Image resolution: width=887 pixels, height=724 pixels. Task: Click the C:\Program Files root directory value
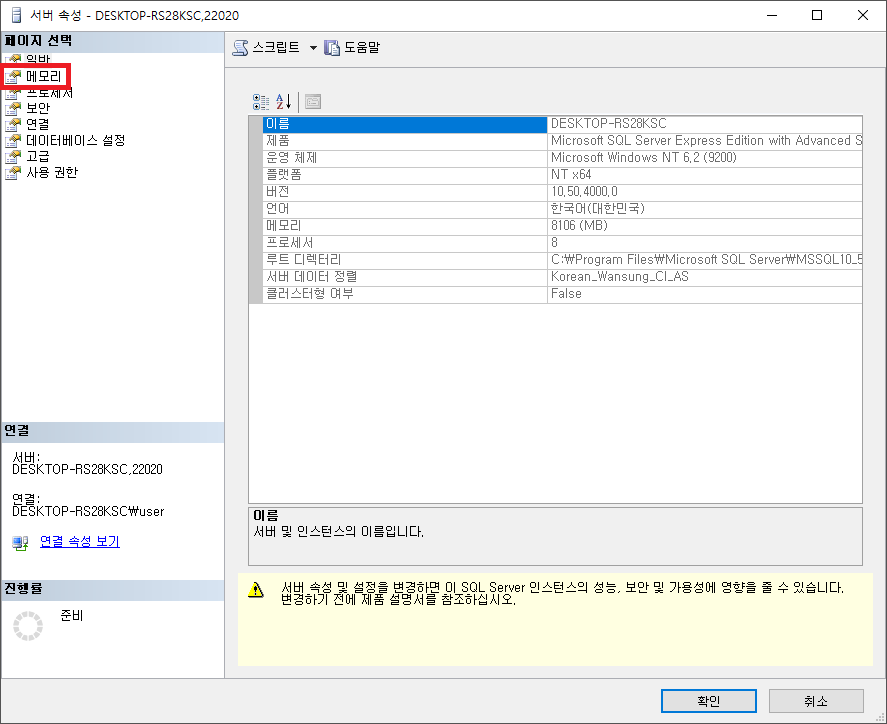click(706, 259)
